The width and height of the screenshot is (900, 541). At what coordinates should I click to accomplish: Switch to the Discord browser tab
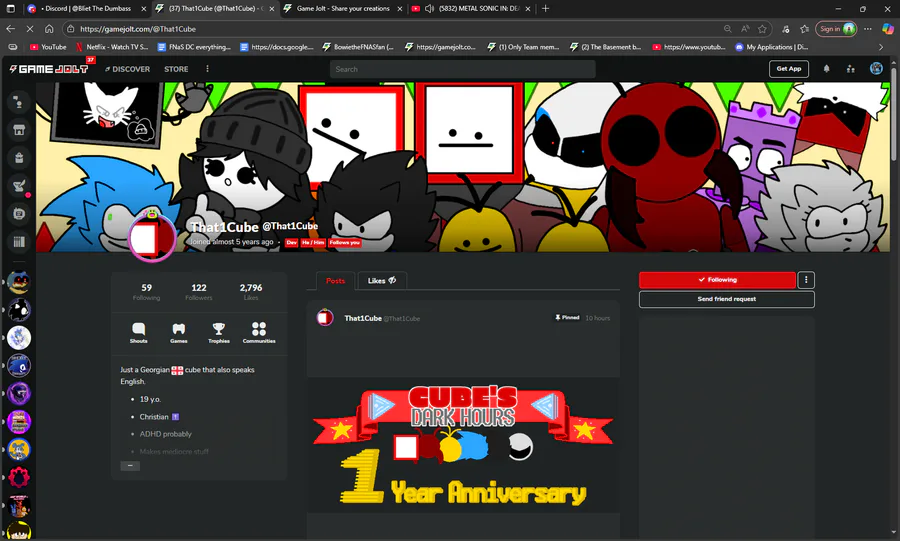point(86,9)
